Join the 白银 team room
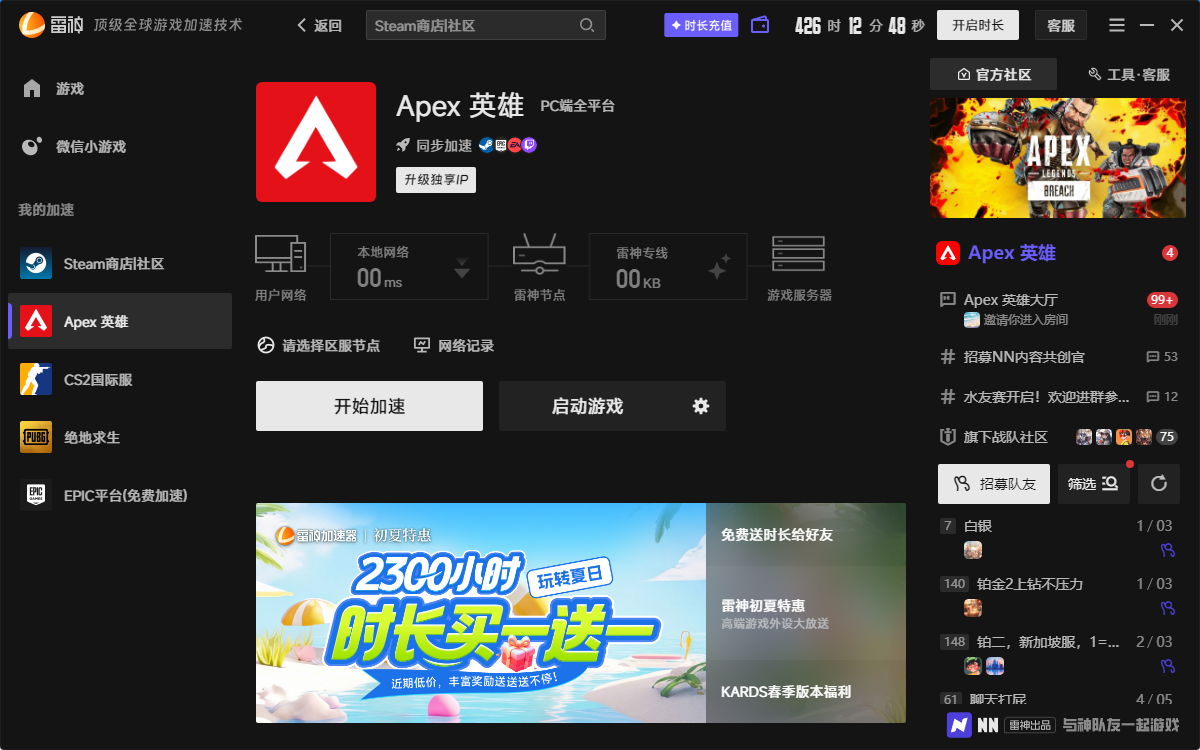 [1058, 539]
